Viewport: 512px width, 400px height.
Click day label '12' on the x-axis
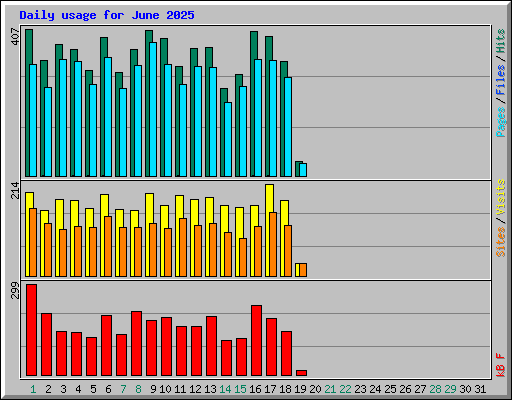(195, 389)
